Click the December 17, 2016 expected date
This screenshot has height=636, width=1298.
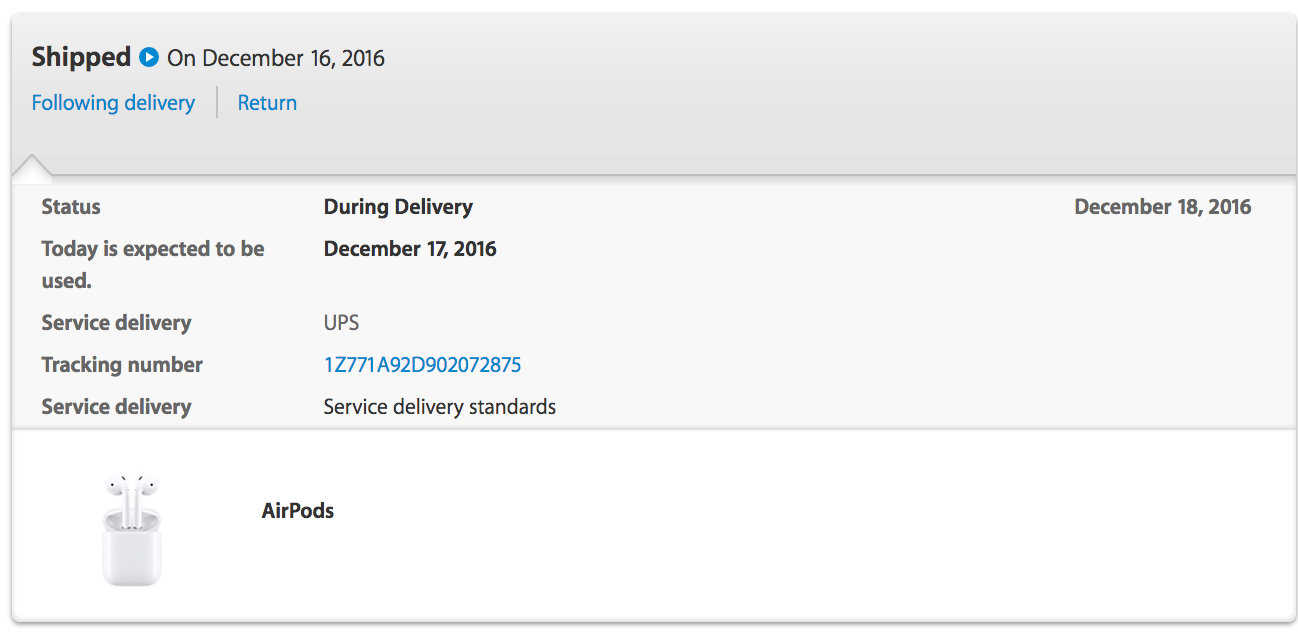410,249
